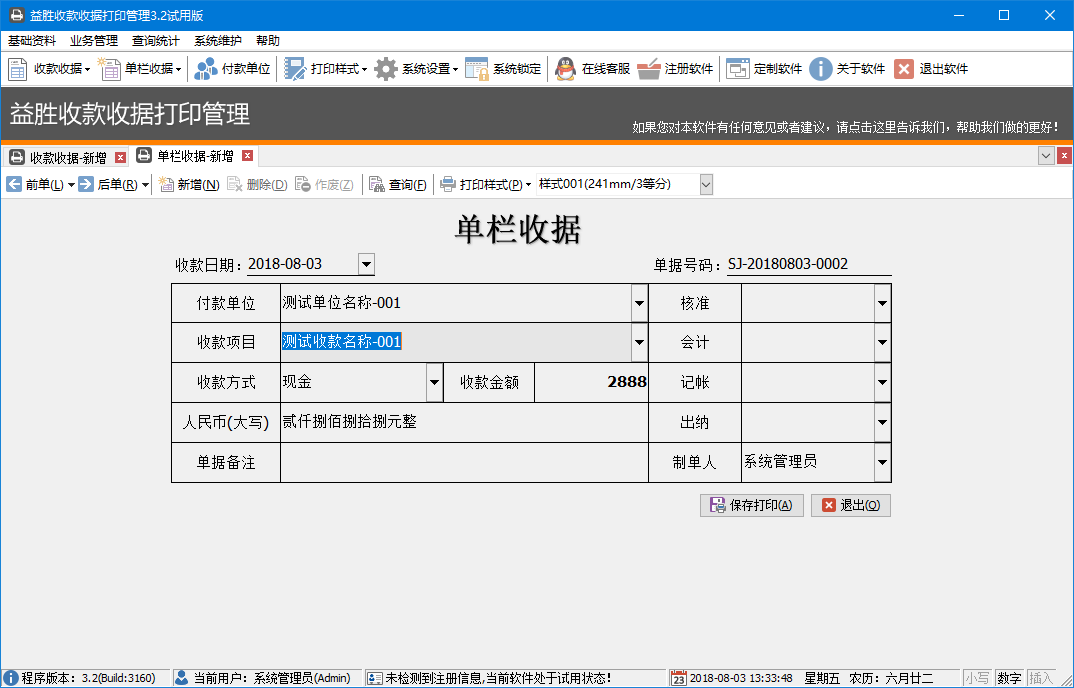The image size is (1074, 688).
Task: Open 系统锁定 (system lock) from the toolbar
Action: (x=477, y=69)
